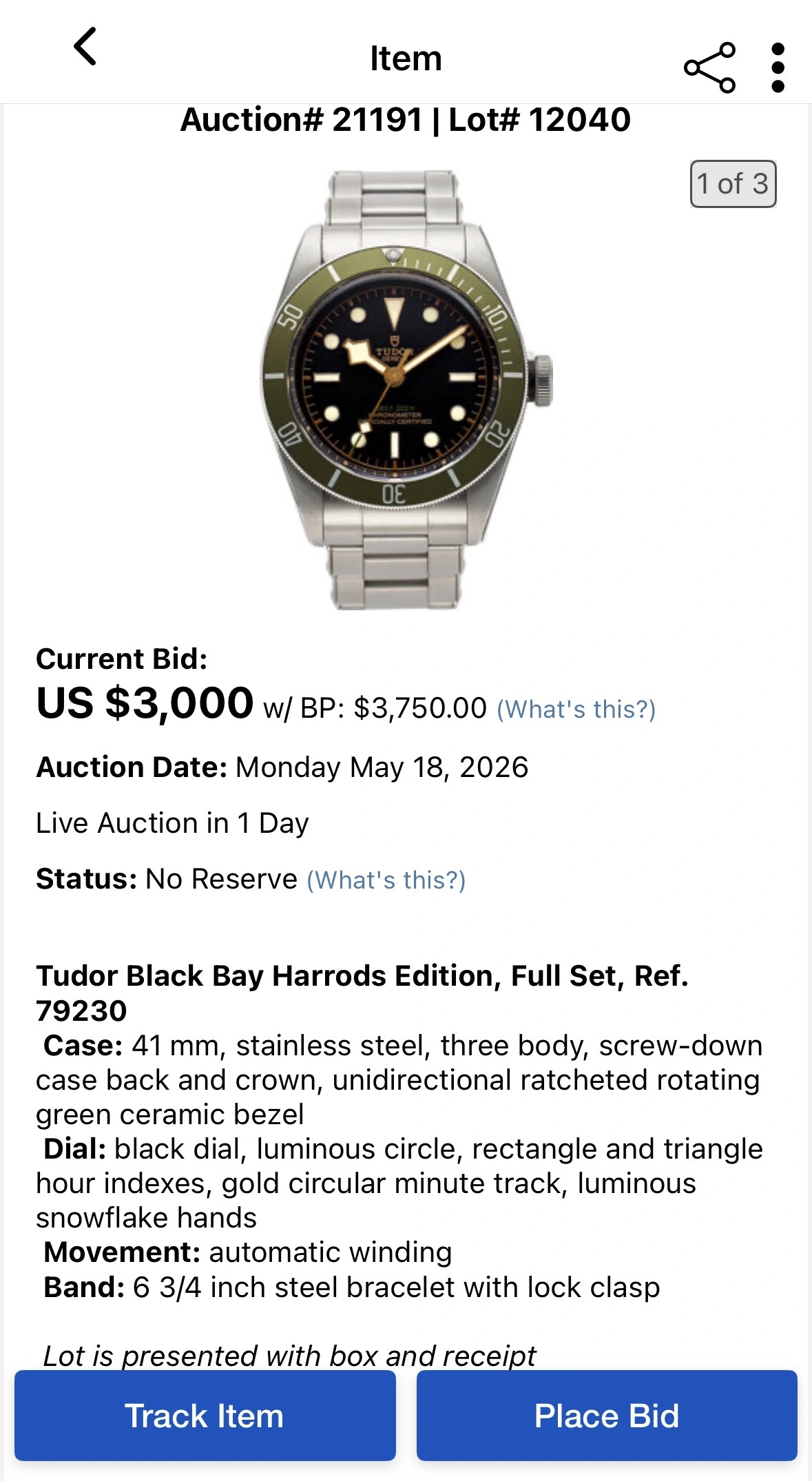Select the Auction Date Monday May 18 line
Screen dimensions: 812x1481
pyautogui.click(x=282, y=767)
